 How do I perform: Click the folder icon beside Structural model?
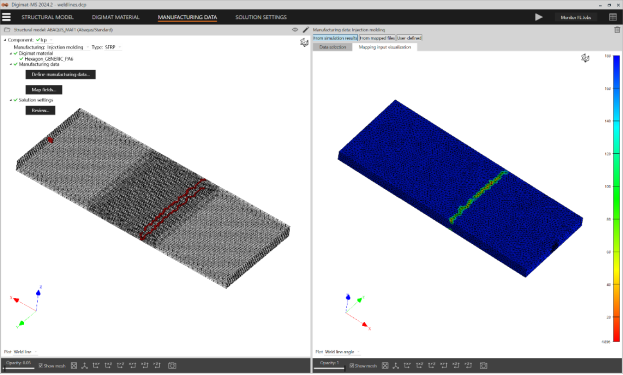(7, 30)
